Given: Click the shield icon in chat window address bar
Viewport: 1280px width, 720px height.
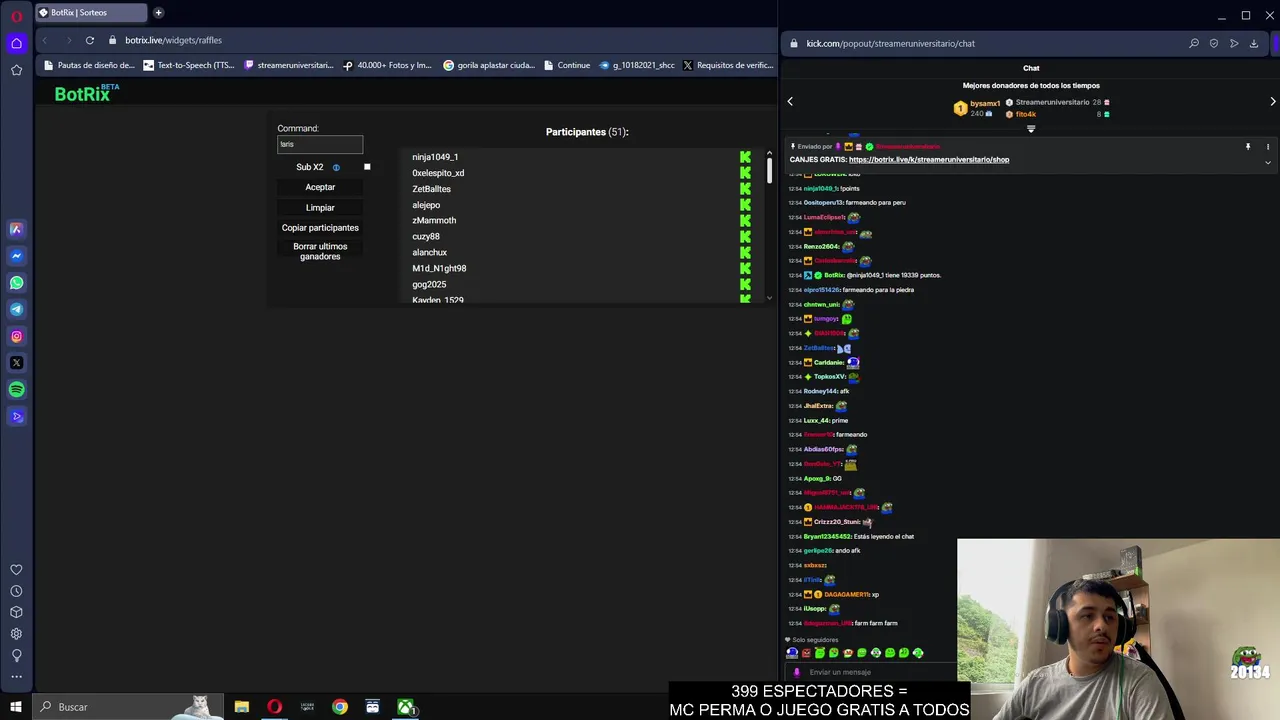Looking at the screenshot, I should tap(1214, 44).
